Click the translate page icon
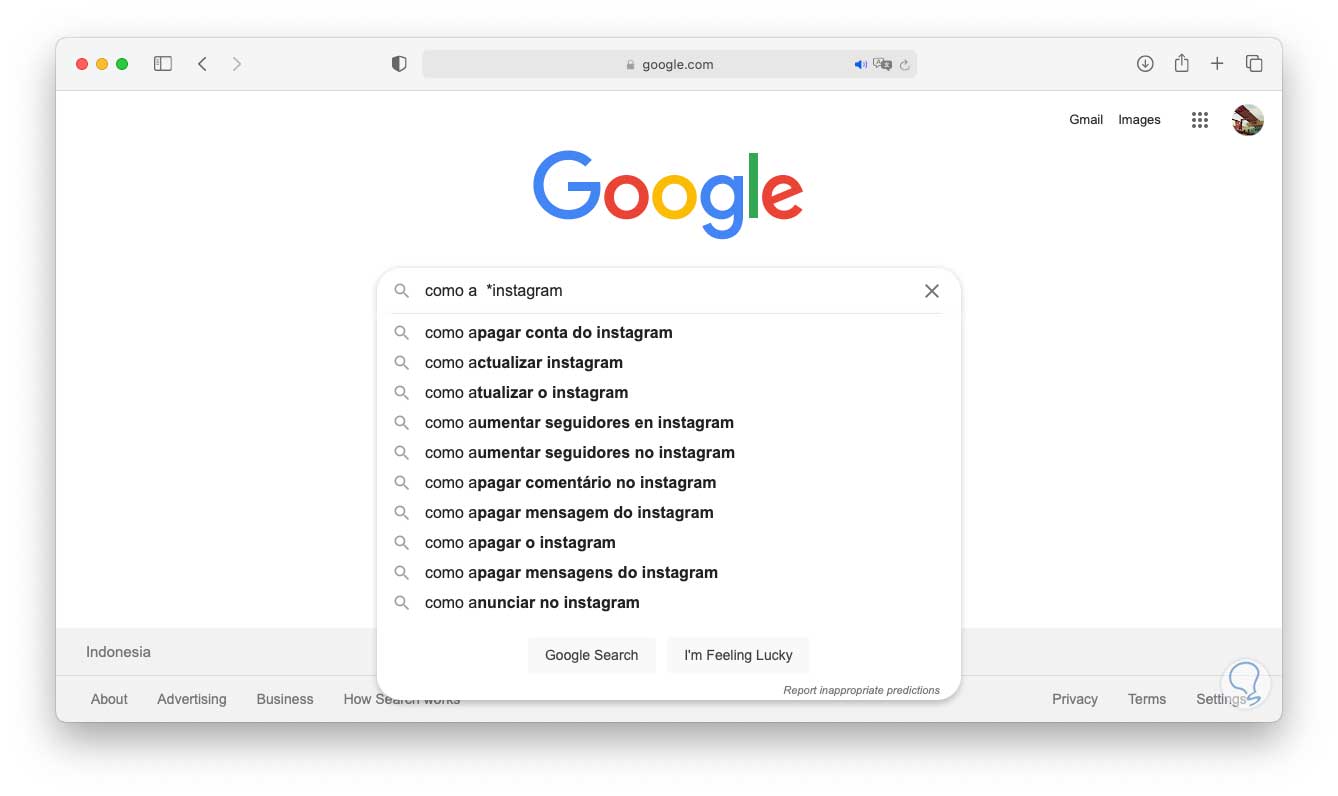The width and height of the screenshot is (1338, 796). (x=881, y=65)
